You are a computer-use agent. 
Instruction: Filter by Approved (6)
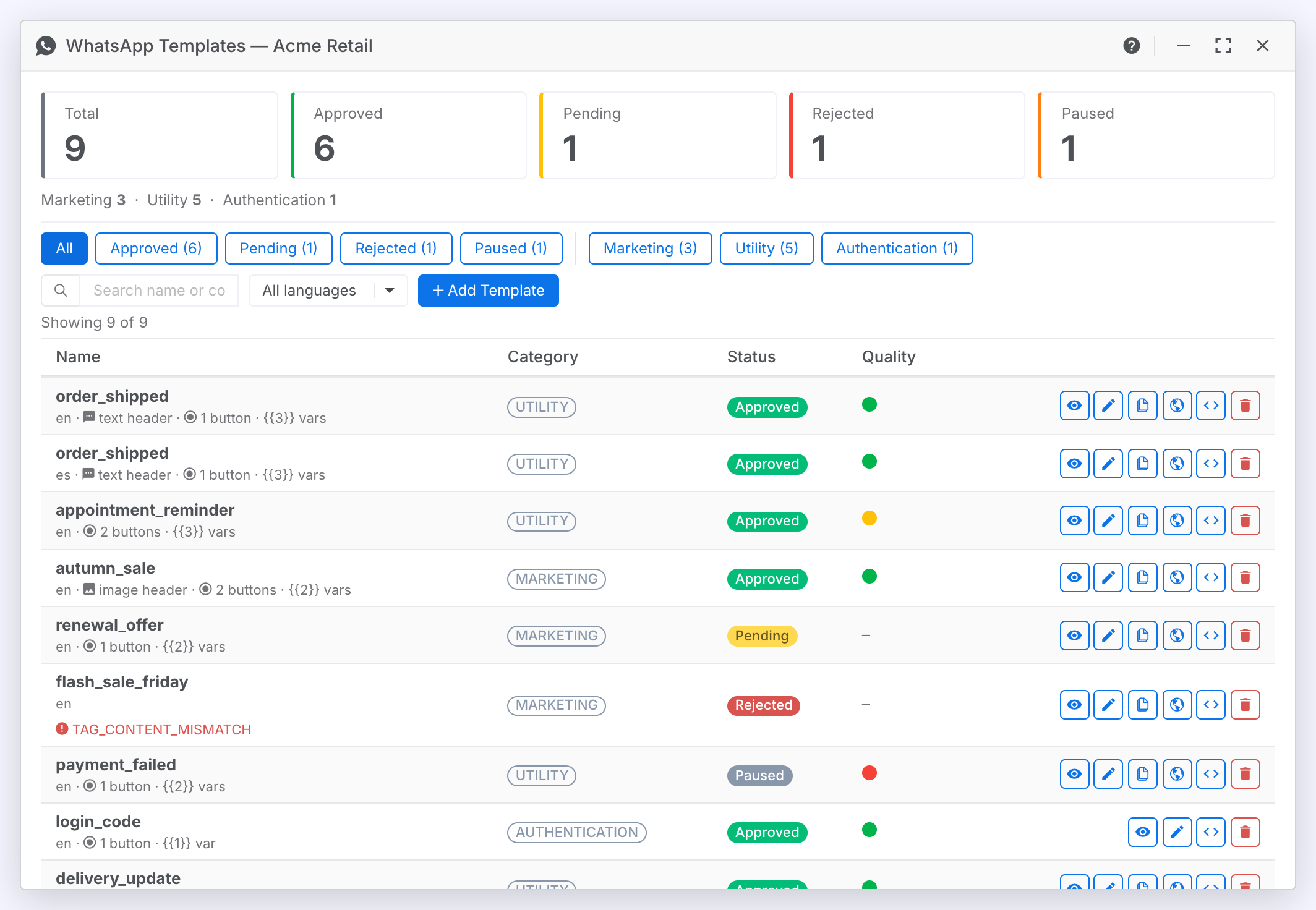point(156,249)
